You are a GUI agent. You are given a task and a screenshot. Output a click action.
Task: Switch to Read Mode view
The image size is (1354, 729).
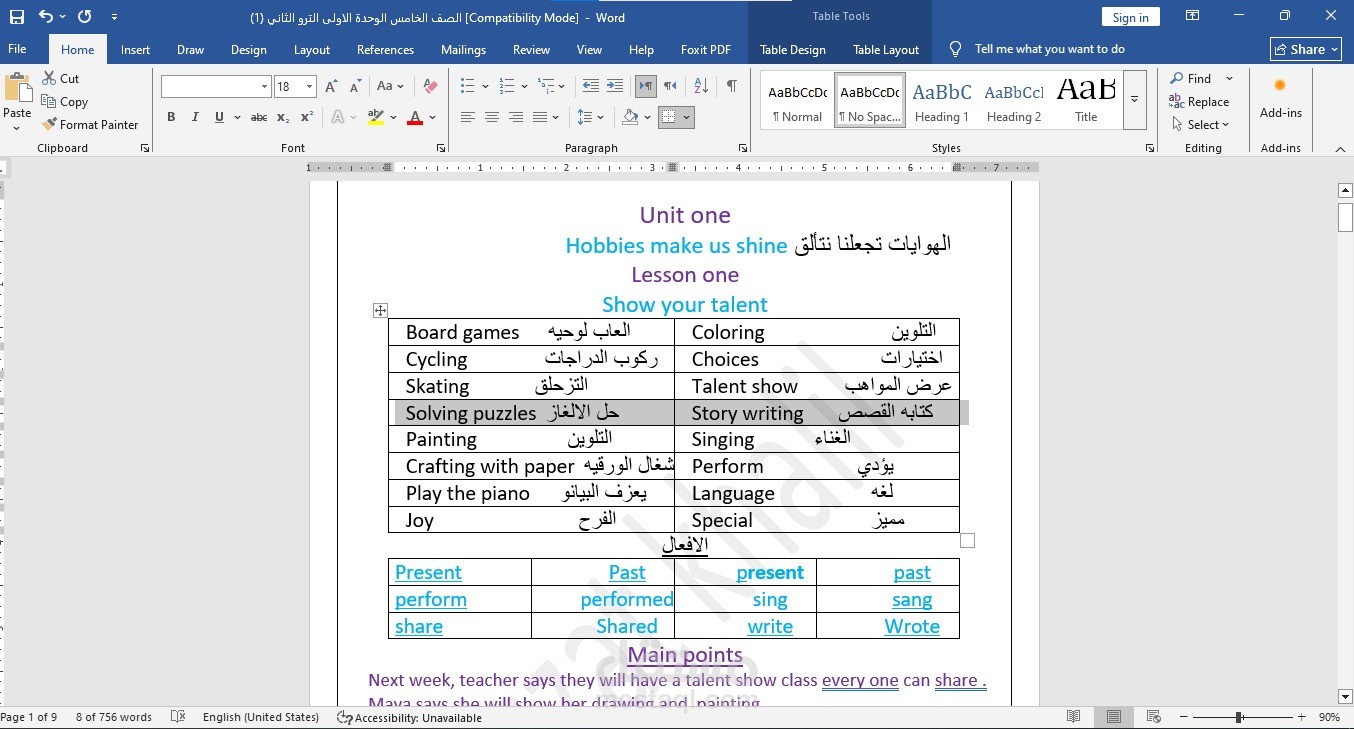(x=1074, y=717)
